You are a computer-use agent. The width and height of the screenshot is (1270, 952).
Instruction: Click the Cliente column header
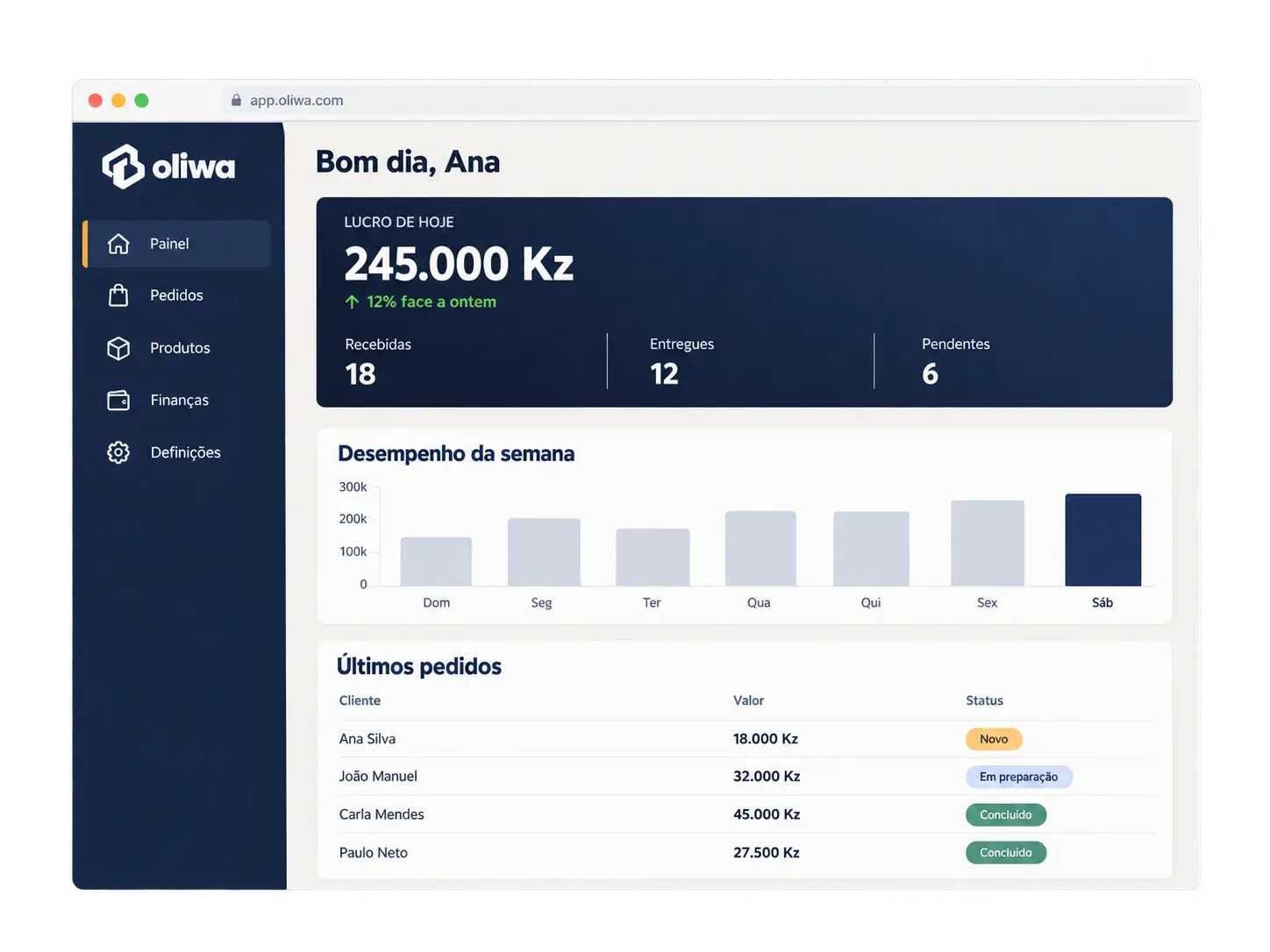point(360,700)
